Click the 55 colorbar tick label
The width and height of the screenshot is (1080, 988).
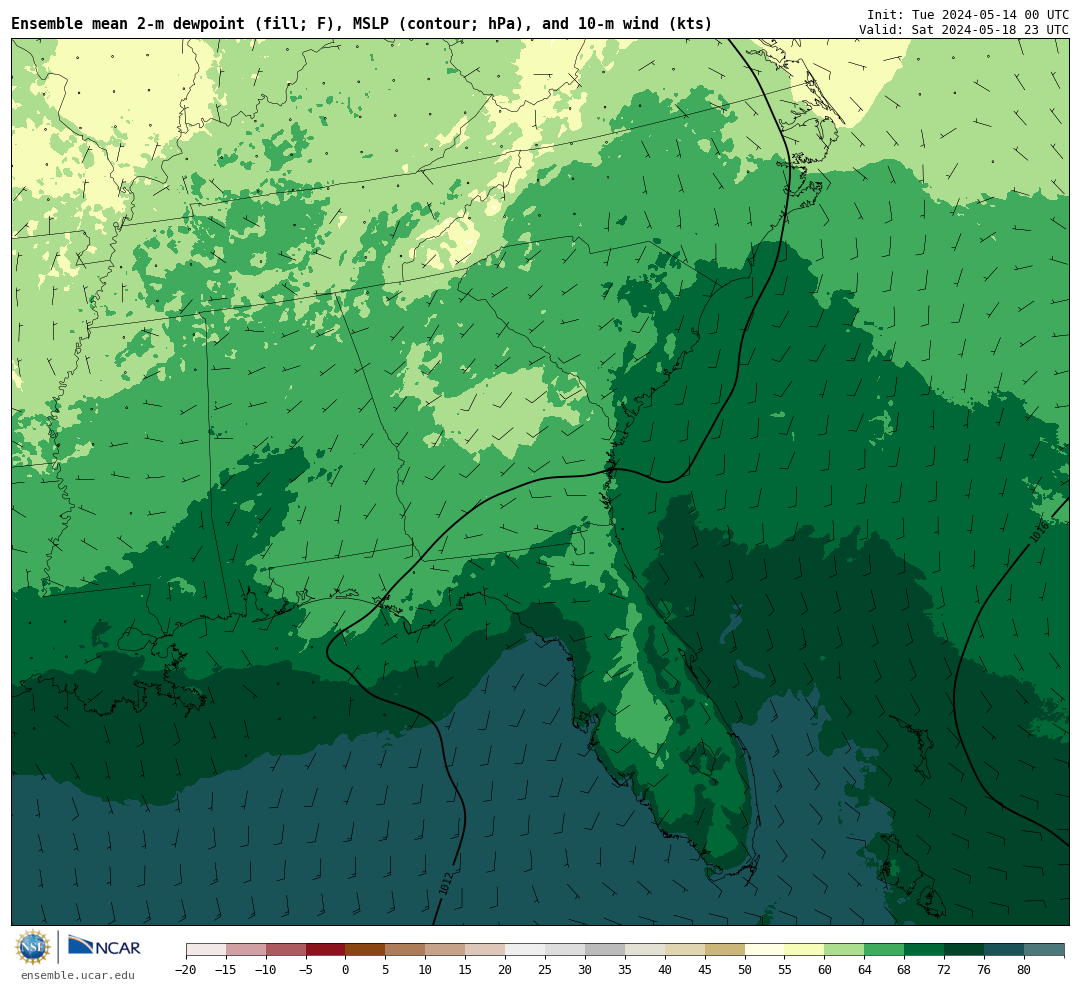(x=785, y=969)
